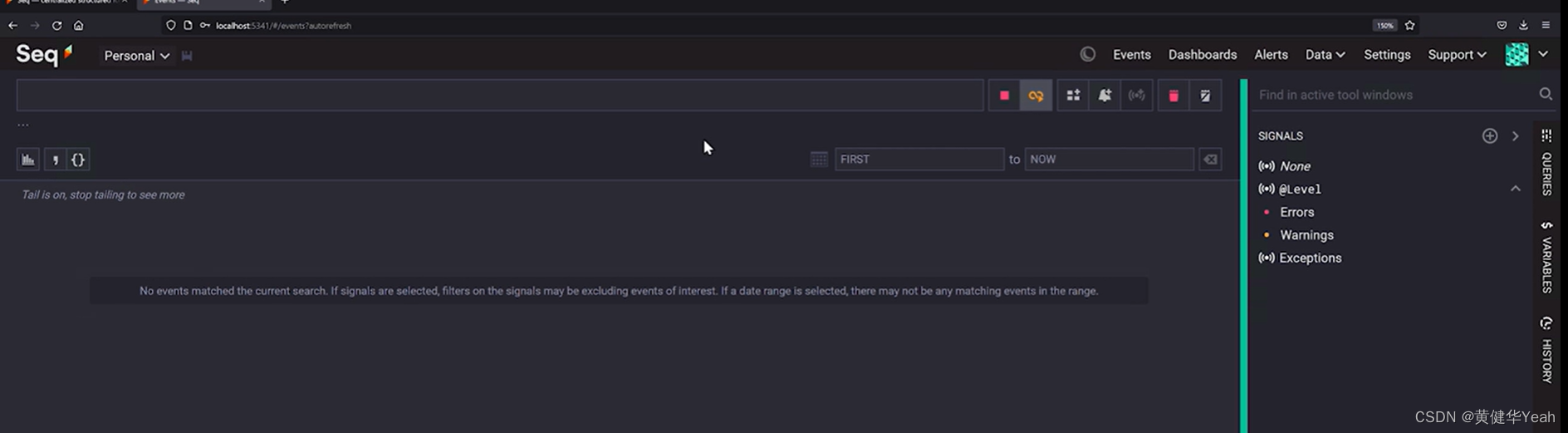Open the date range calendar picker
The width and height of the screenshot is (1568, 433).
coord(819,160)
